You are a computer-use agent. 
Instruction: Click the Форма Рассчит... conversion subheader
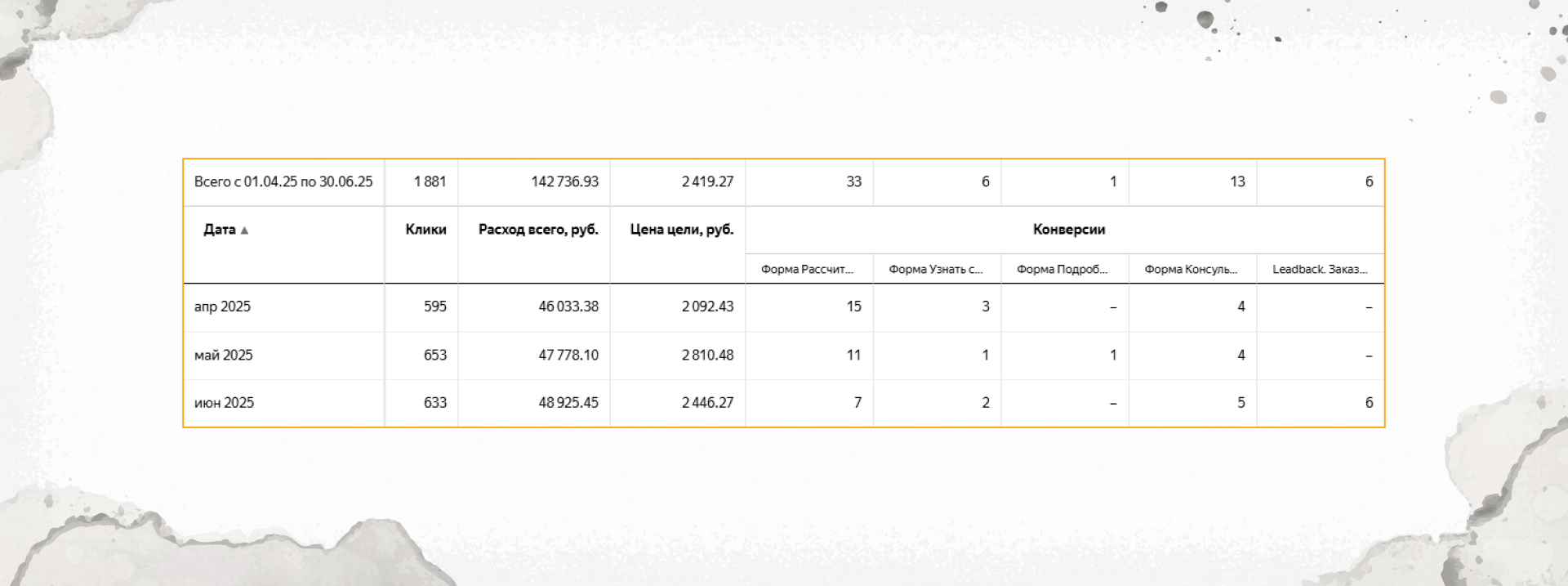tap(807, 270)
